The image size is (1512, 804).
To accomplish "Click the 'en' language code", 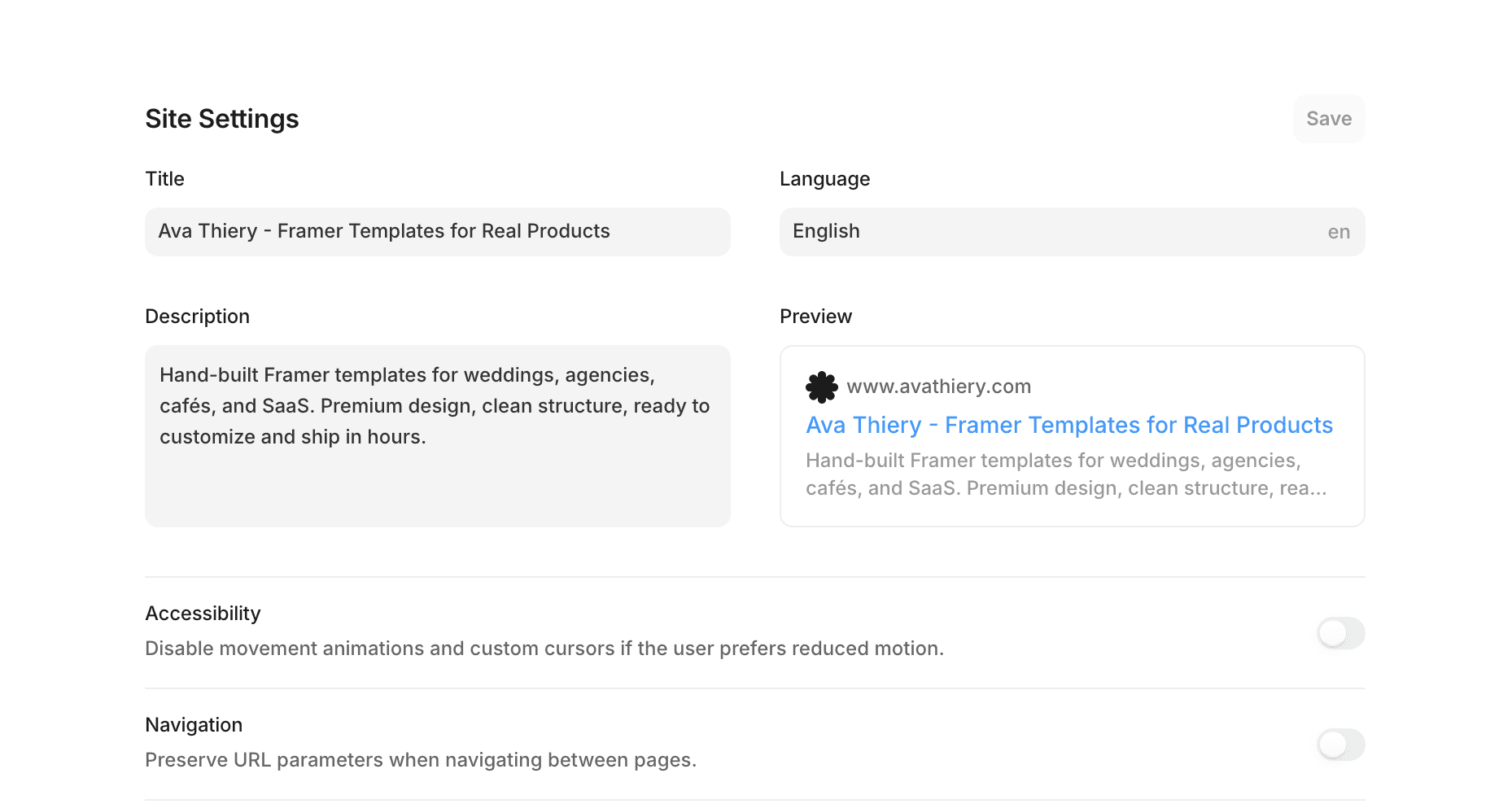I will coord(1339,233).
